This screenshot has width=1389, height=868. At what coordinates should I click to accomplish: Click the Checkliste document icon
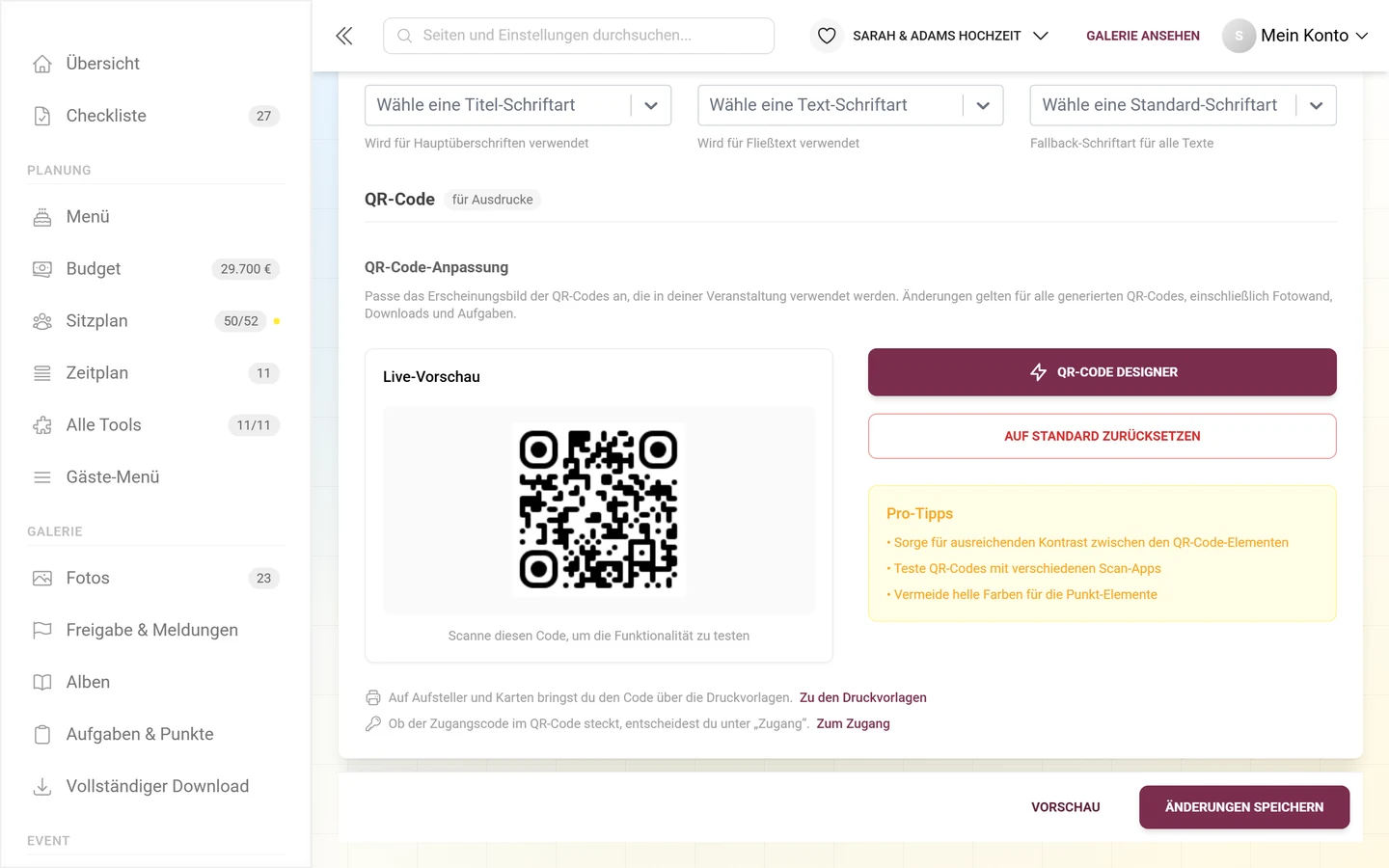(42, 116)
